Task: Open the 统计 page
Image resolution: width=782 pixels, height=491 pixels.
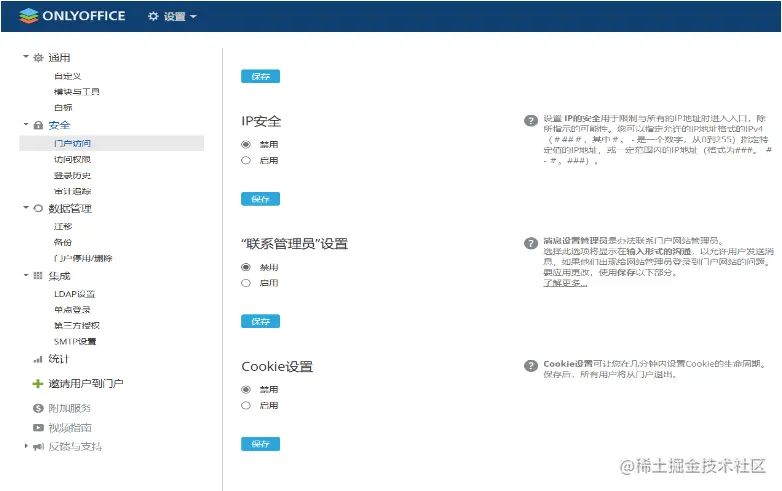Action: pos(59,359)
